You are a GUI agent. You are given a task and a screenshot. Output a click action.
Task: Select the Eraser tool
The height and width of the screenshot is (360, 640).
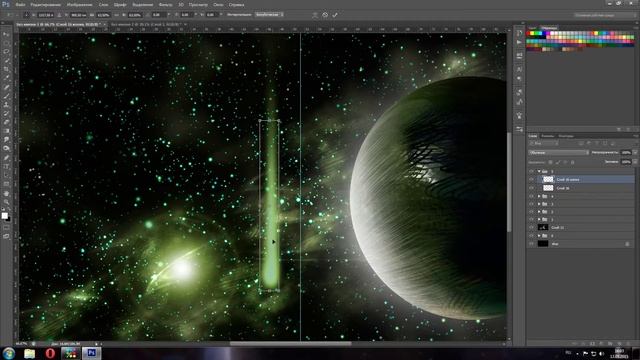coord(6,122)
